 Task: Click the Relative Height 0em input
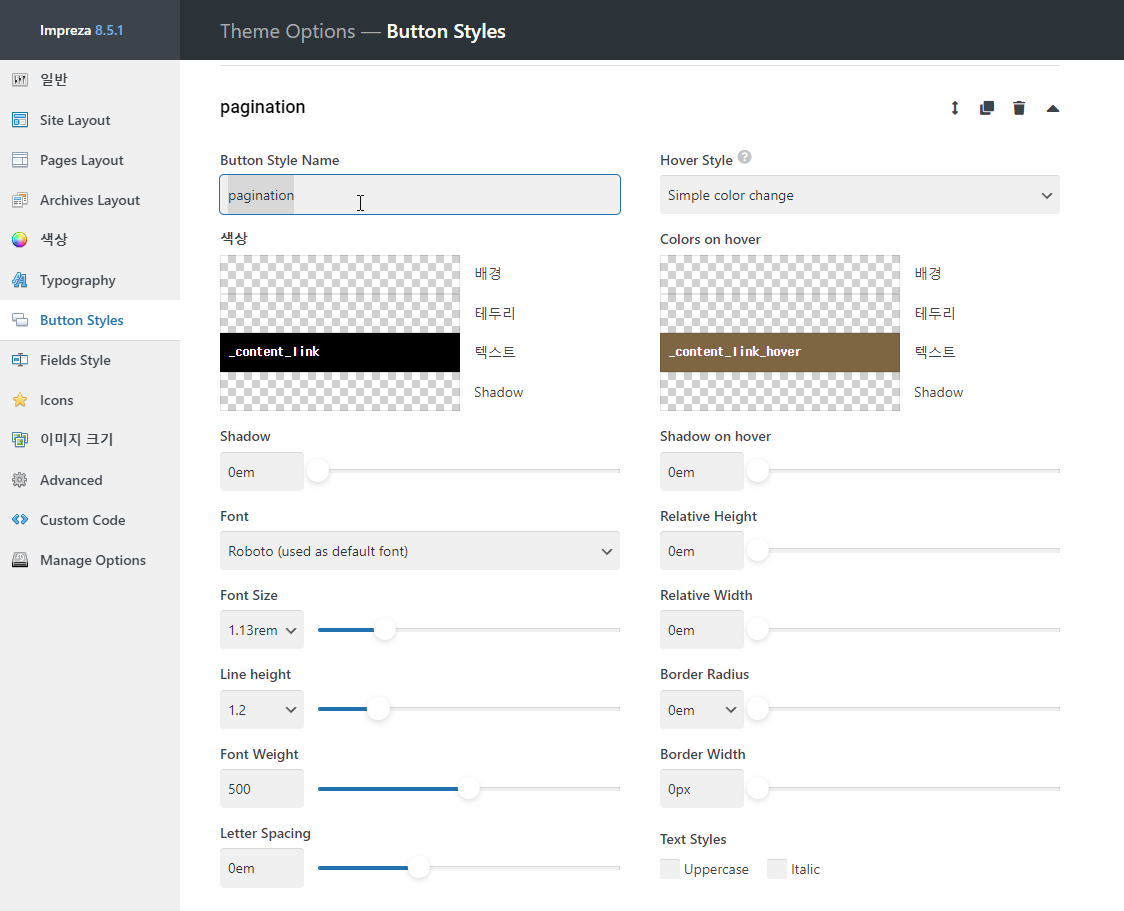702,551
